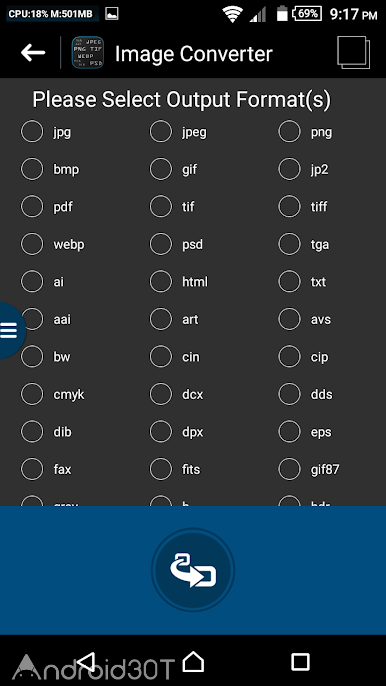This screenshot has width=386, height=686.
Task: Open the stacked squares select-all icon
Action: coord(354,52)
